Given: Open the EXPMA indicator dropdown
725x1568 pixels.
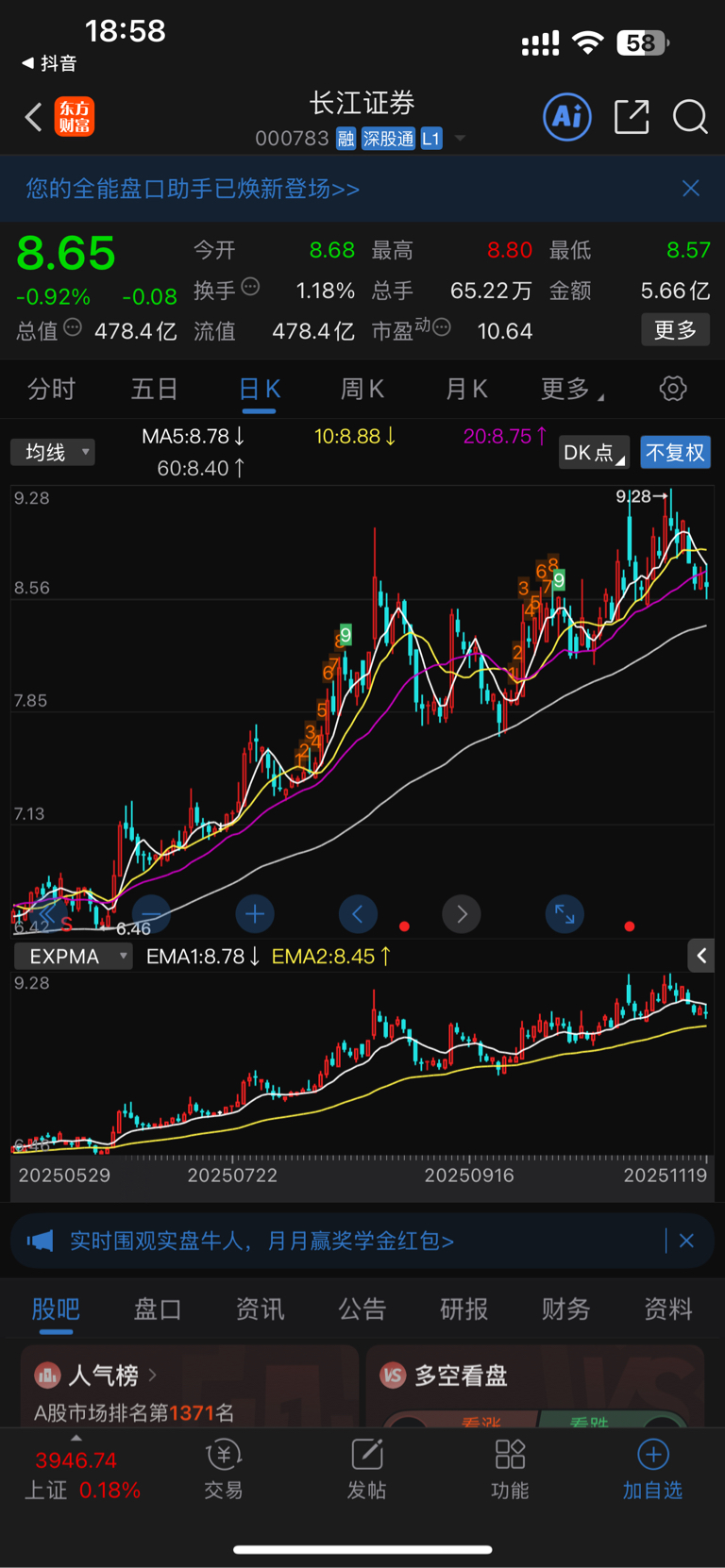Looking at the screenshot, I should (x=73, y=956).
